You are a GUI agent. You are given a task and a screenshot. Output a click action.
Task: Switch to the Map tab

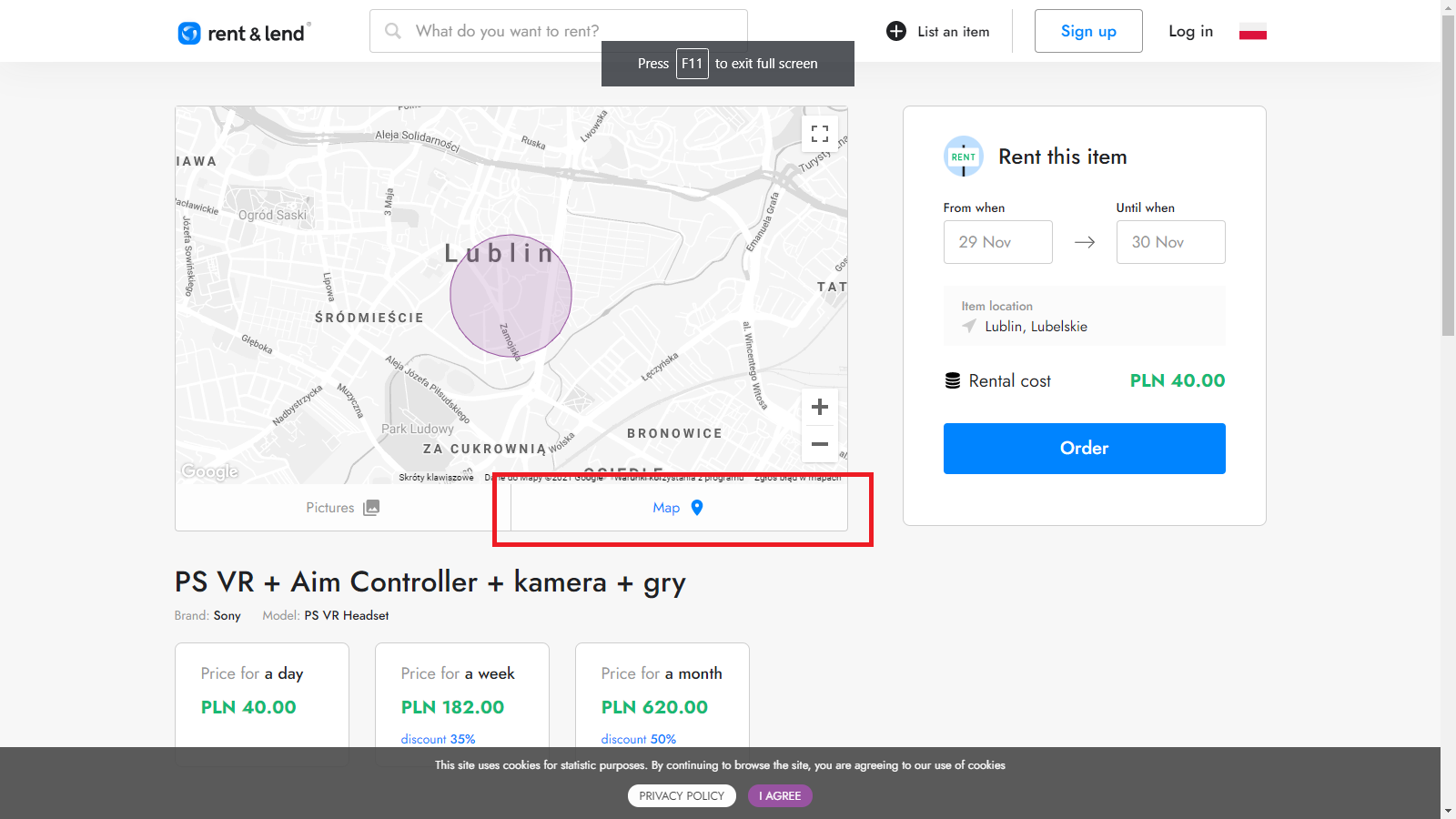click(679, 508)
